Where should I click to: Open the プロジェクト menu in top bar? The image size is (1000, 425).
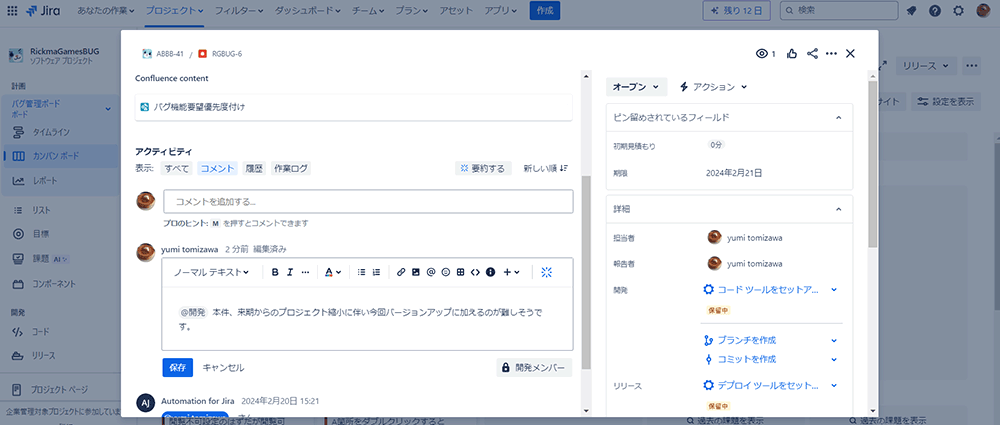coord(174,11)
